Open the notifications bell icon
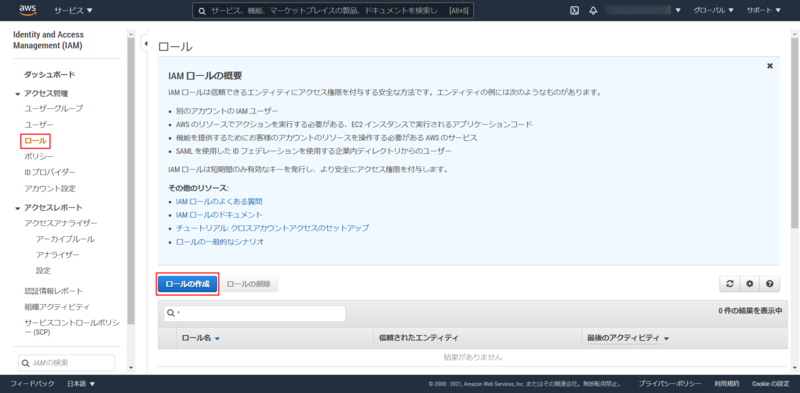Viewport: 800px width, 393px height. [x=593, y=10]
